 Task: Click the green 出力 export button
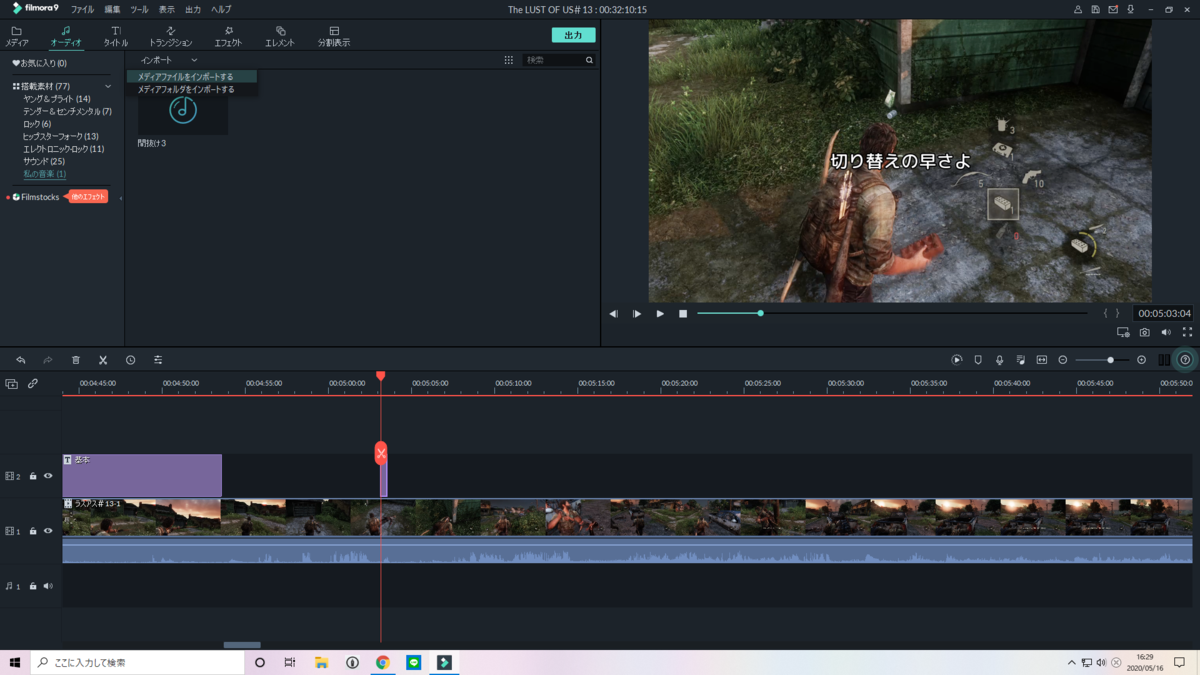[x=573, y=35]
